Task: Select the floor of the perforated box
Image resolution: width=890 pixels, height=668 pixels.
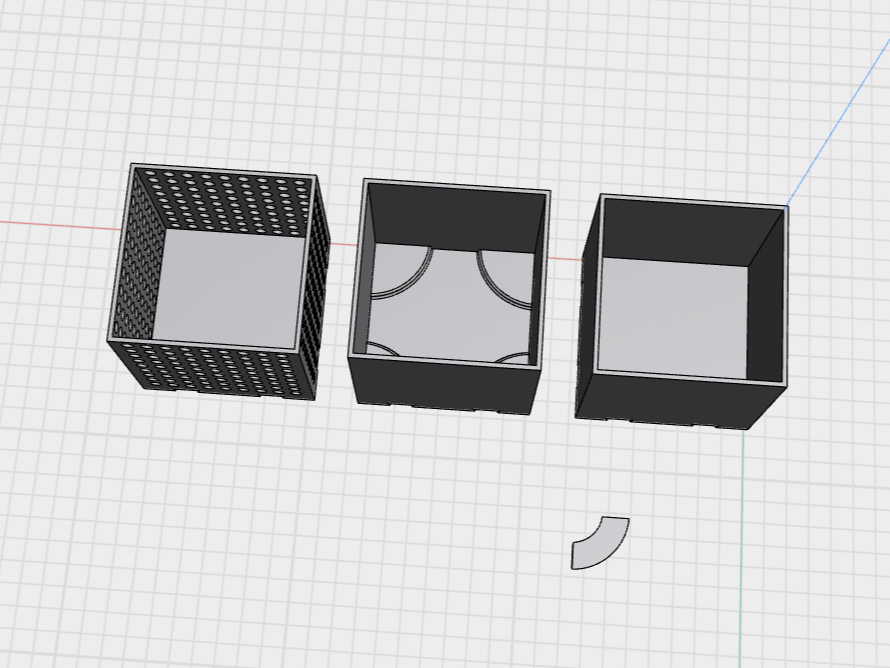Action: (x=230, y=287)
